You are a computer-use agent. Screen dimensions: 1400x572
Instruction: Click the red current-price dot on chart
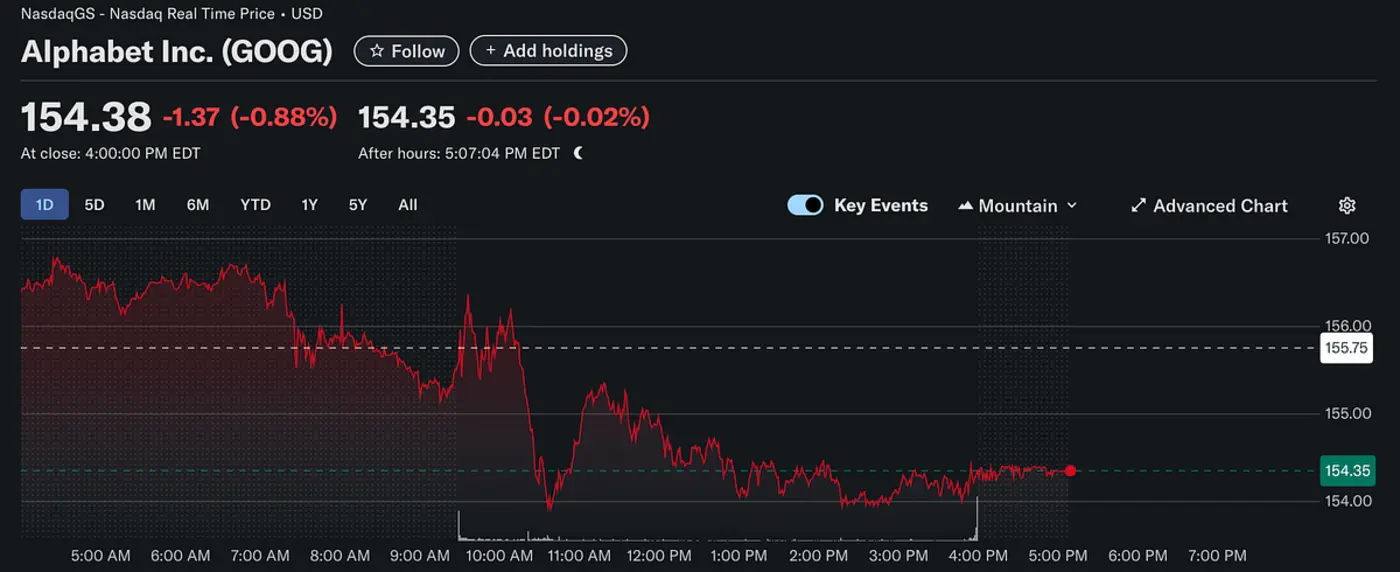1071,471
